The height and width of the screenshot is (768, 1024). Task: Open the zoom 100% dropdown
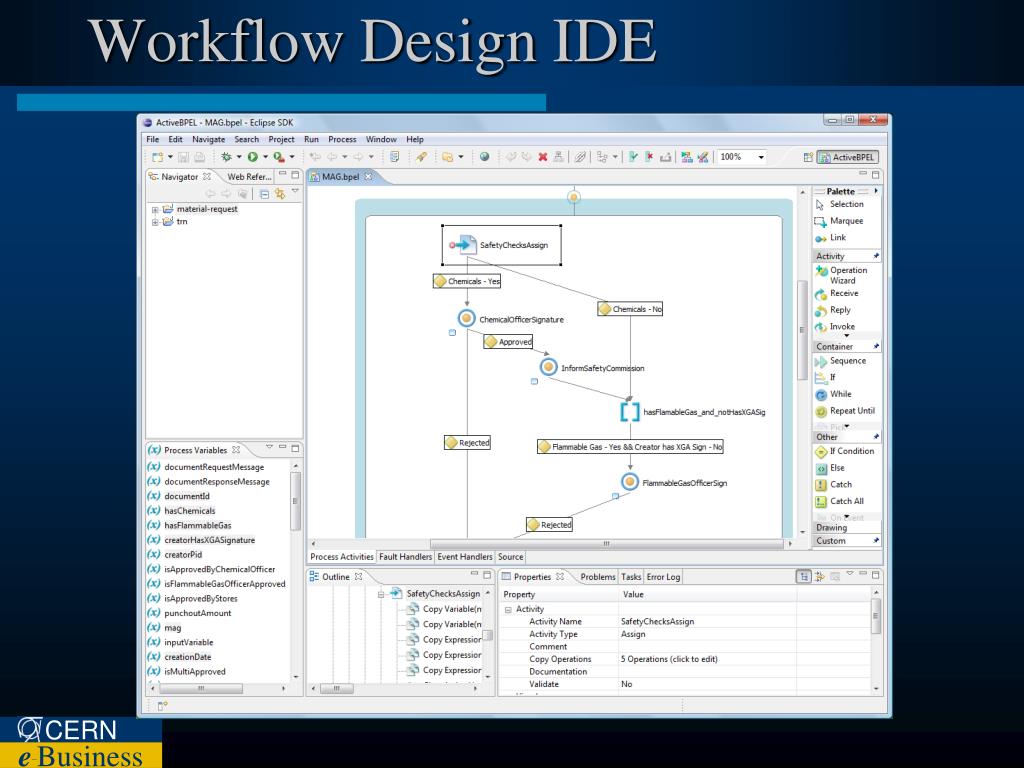point(761,157)
